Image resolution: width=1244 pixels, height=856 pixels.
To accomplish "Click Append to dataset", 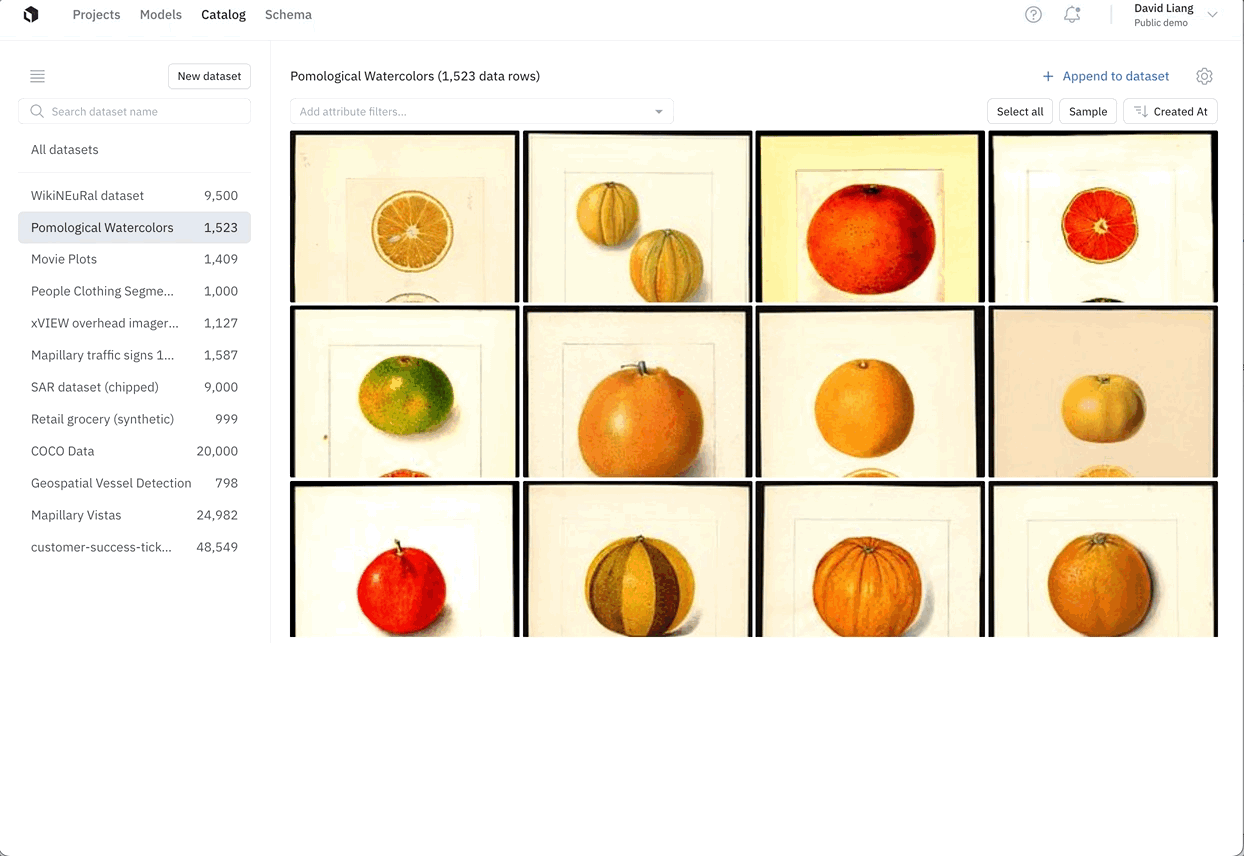I will point(1105,76).
